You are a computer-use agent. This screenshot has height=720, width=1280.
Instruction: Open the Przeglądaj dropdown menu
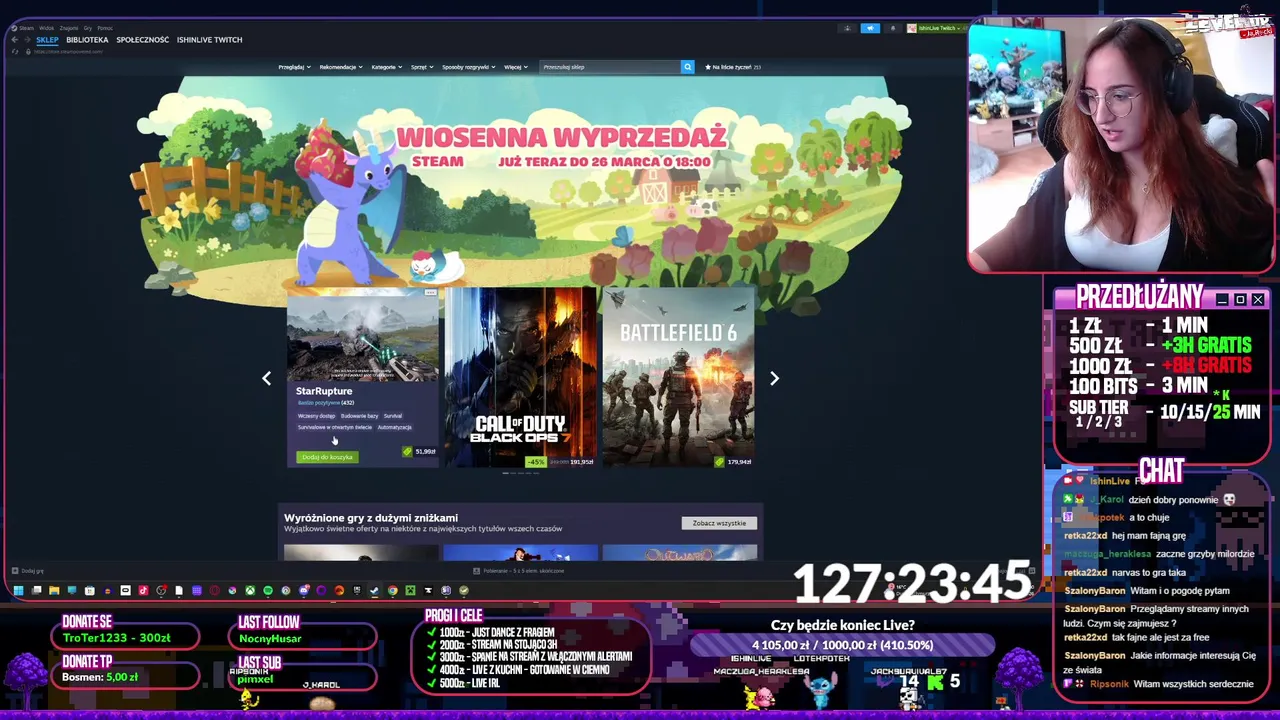click(x=295, y=67)
